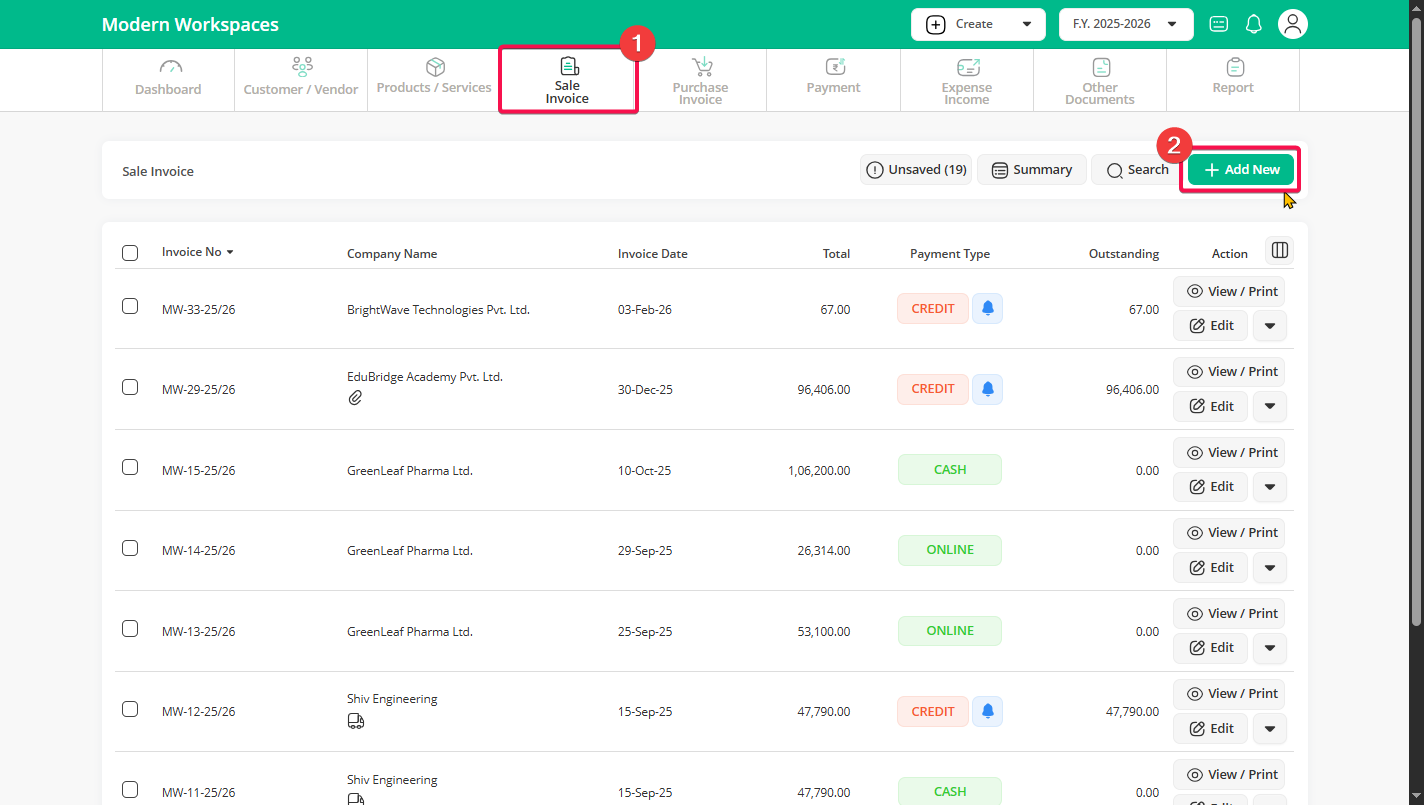Tick checkbox for invoice MW-13-25/26
1424x805 pixels.
(130, 629)
